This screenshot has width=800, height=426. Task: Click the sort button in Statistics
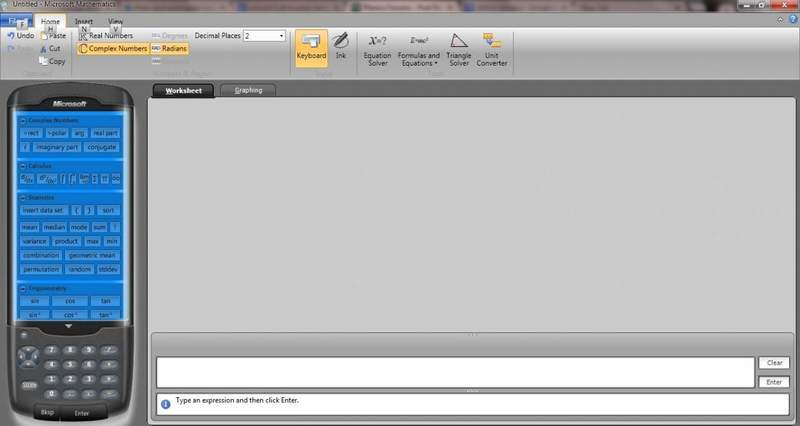(109, 210)
